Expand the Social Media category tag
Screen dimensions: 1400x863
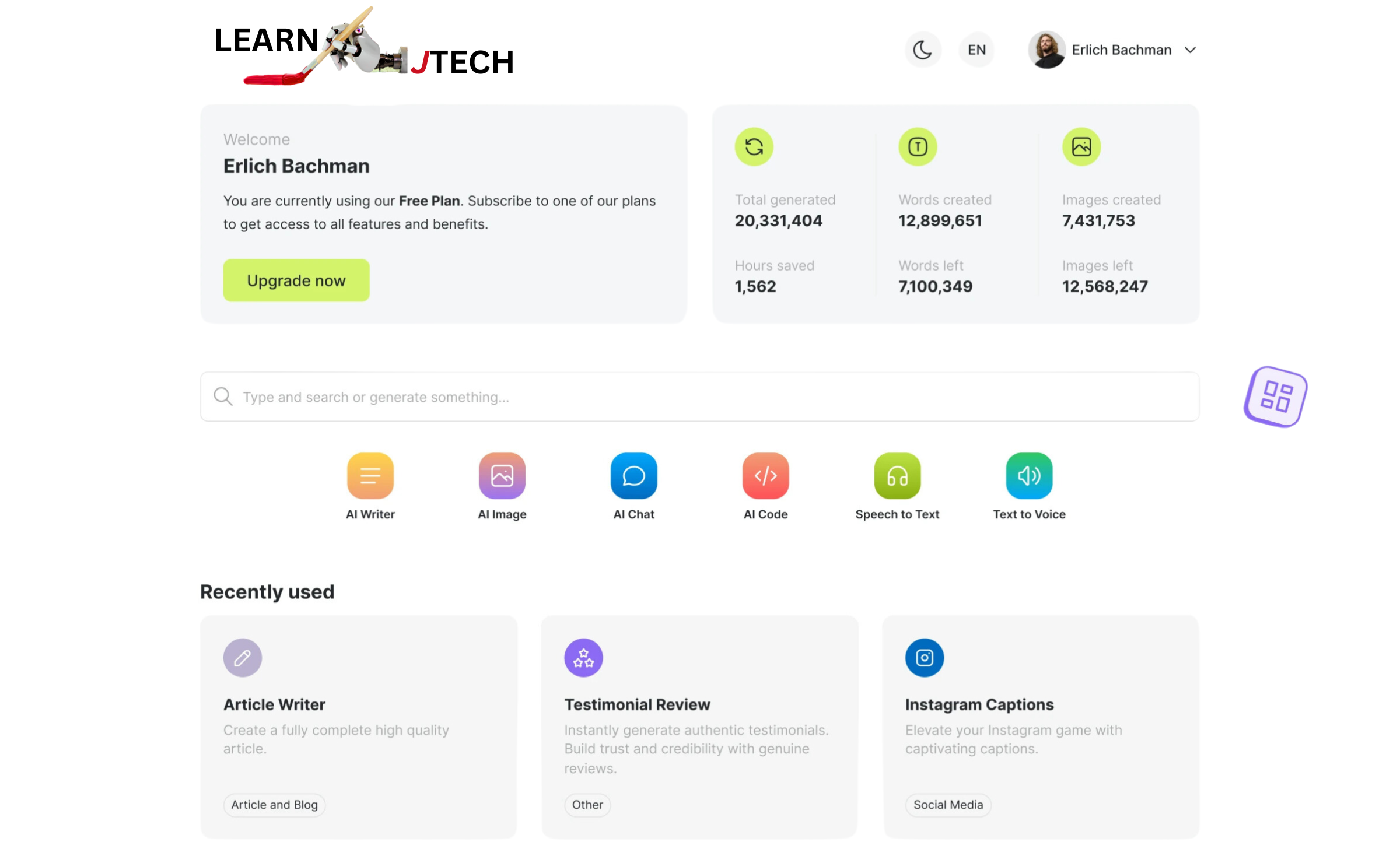pos(948,804)
